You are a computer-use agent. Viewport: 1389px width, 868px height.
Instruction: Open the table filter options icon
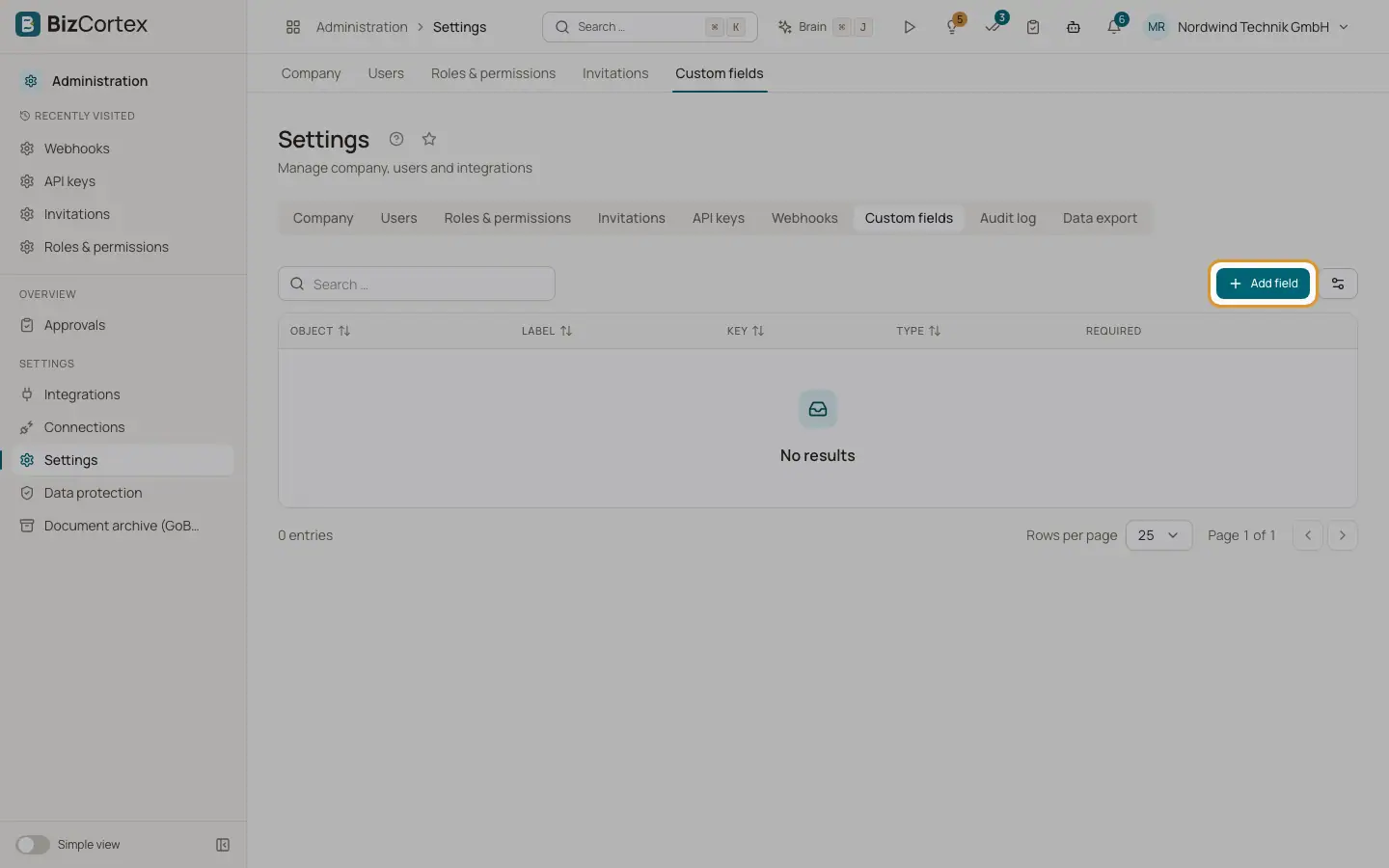coord(1338,284)
